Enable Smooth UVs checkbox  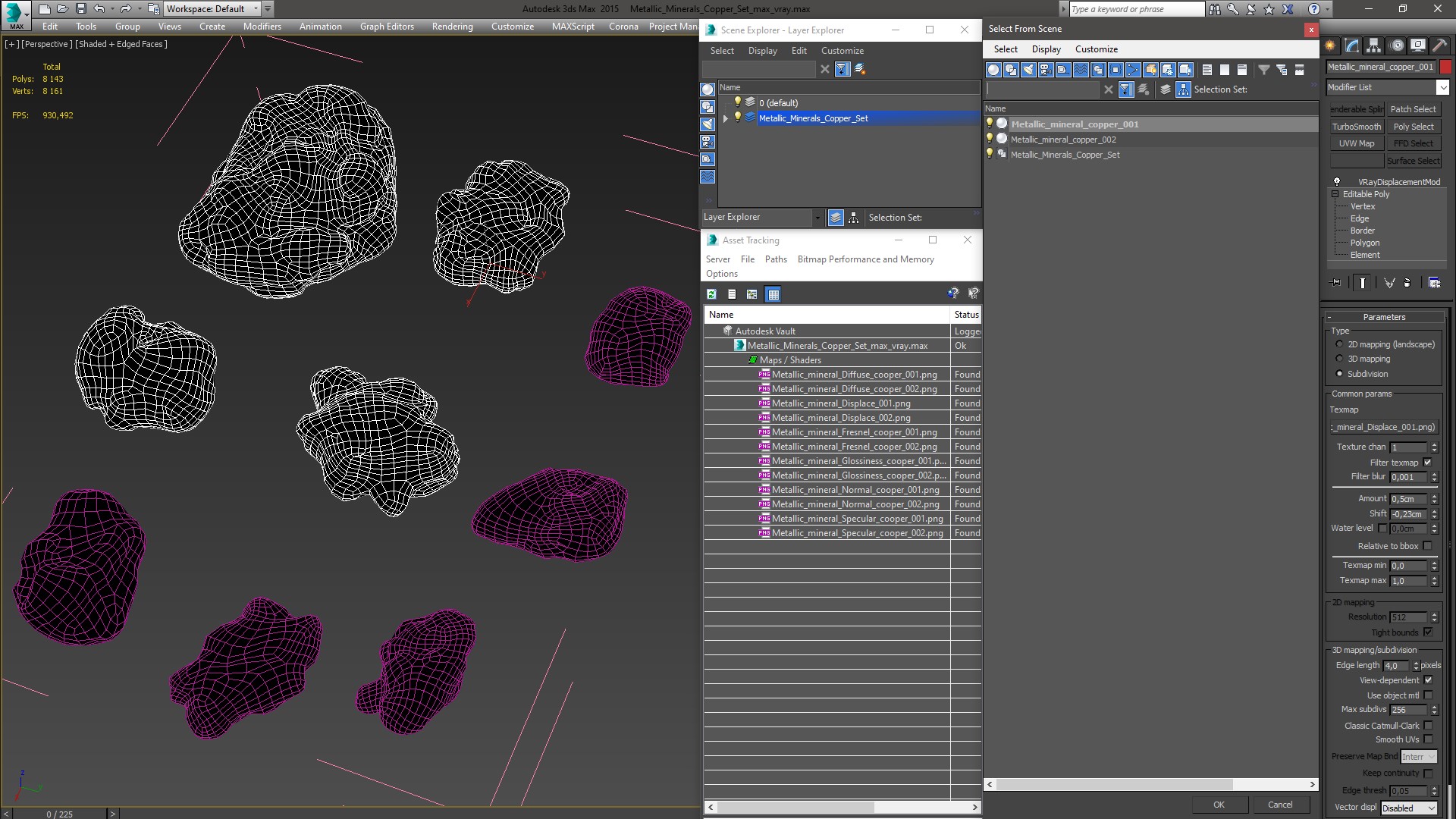[x=1428, y=739]
